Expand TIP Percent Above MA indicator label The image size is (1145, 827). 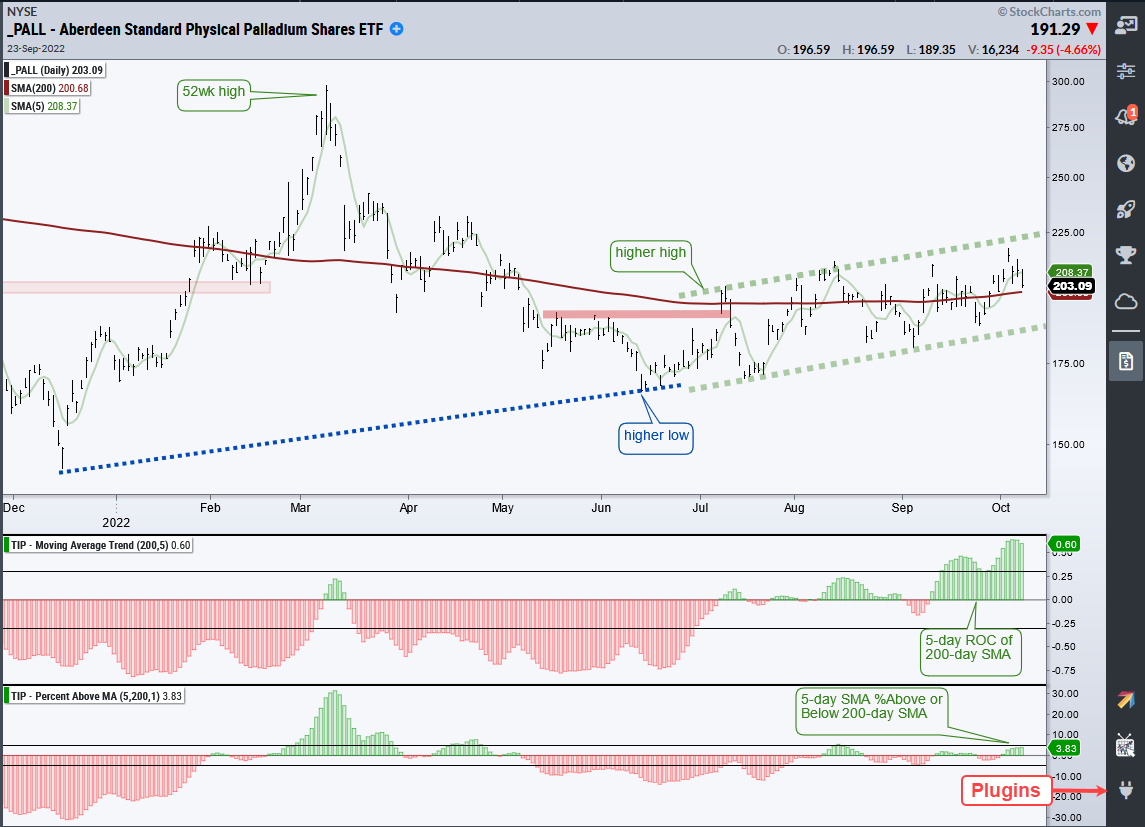[x=94, y=696]
